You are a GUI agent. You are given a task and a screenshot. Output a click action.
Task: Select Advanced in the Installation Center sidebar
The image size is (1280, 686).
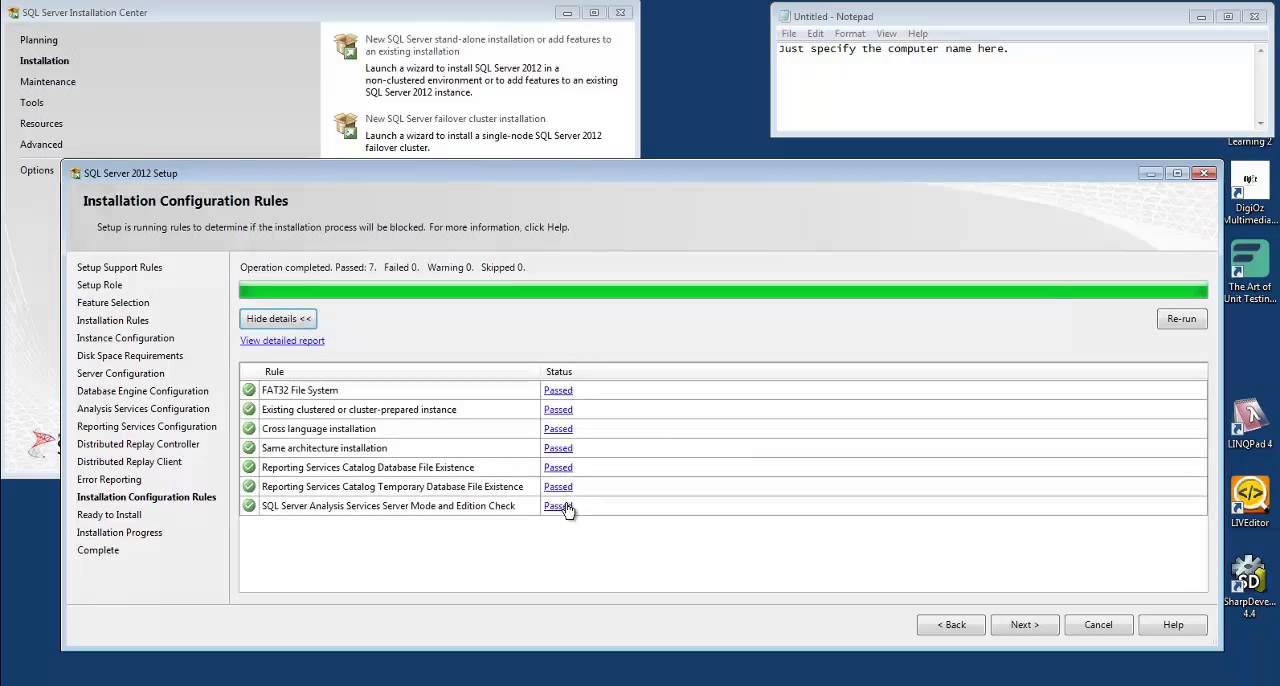coord(41,145)
